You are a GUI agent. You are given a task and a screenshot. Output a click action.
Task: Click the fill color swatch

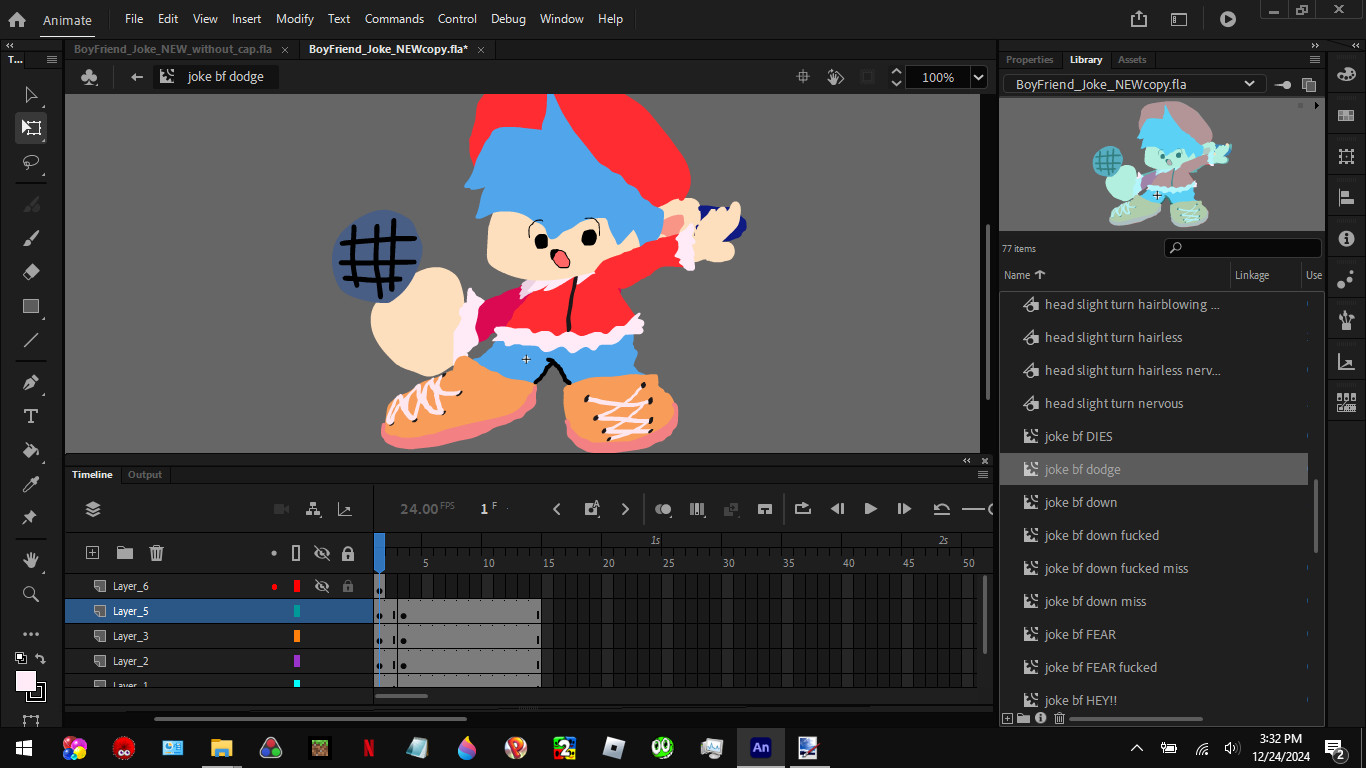click(x=26, y=681)
